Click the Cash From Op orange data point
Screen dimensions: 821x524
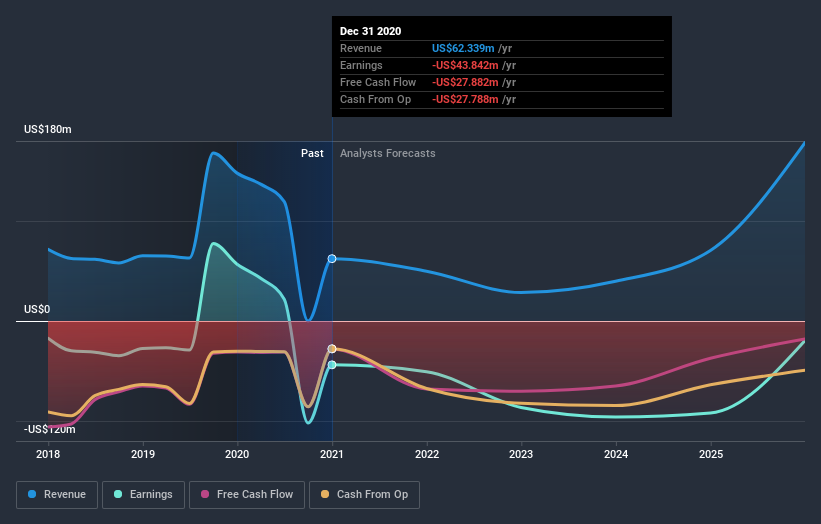click(x=332, y=349)
